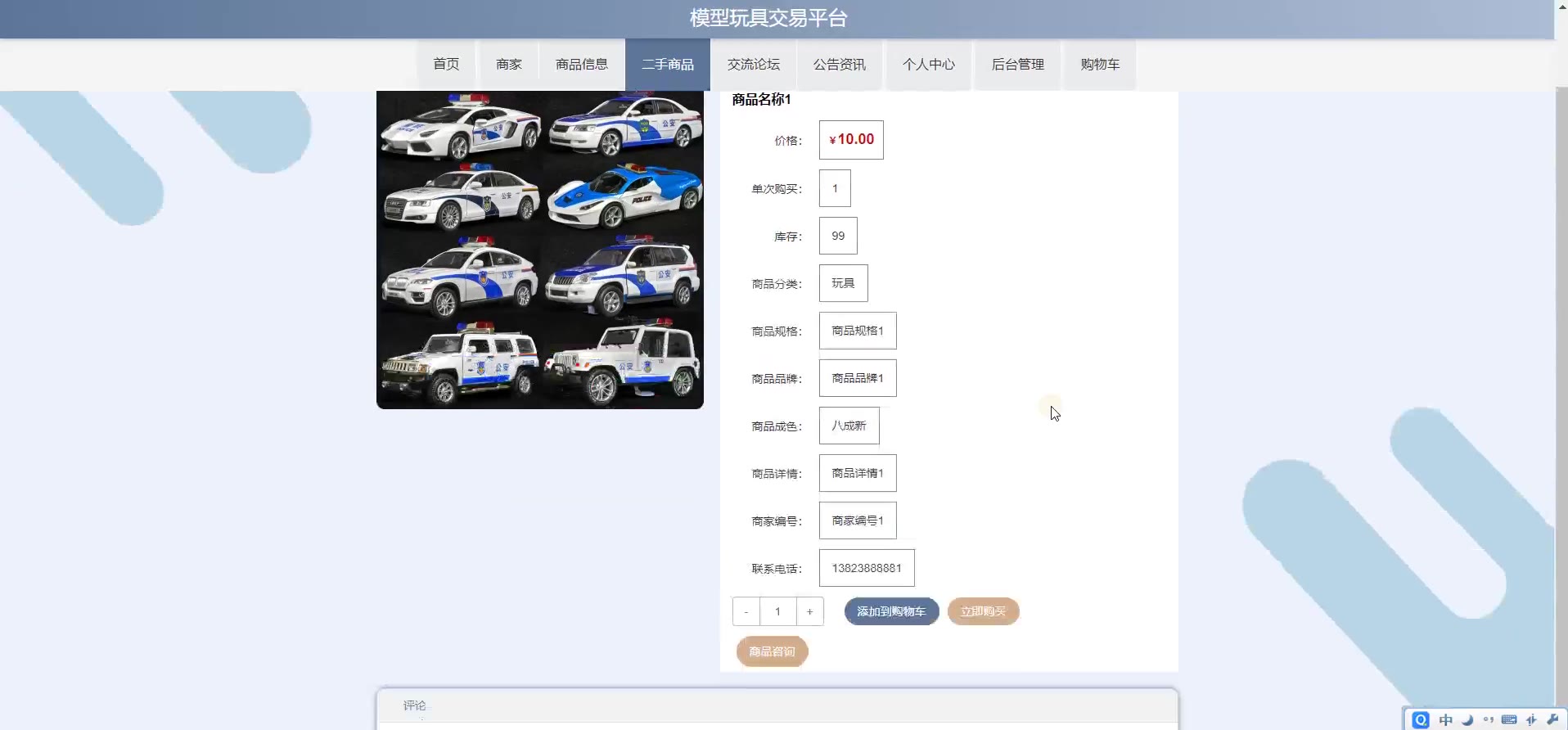This screenshot has height=730, width=1568.
Task: Open the 购物车 cart tab
Action: tap(1100, 64)
